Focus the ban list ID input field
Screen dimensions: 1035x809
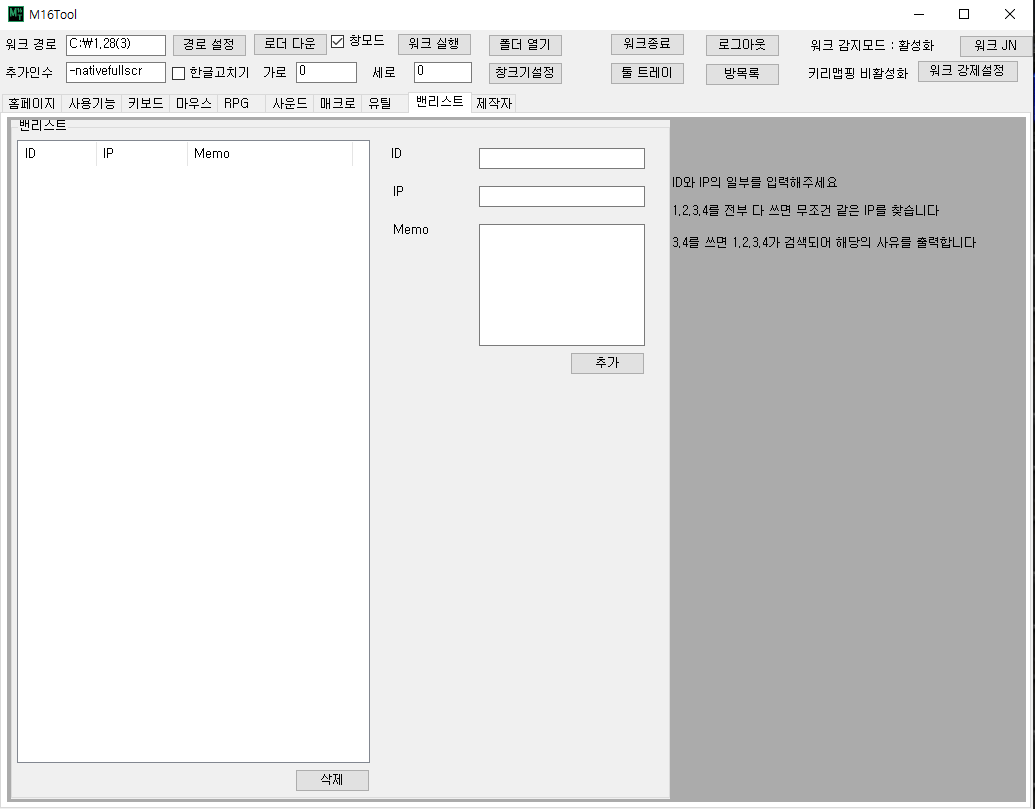tap(561, 159)
